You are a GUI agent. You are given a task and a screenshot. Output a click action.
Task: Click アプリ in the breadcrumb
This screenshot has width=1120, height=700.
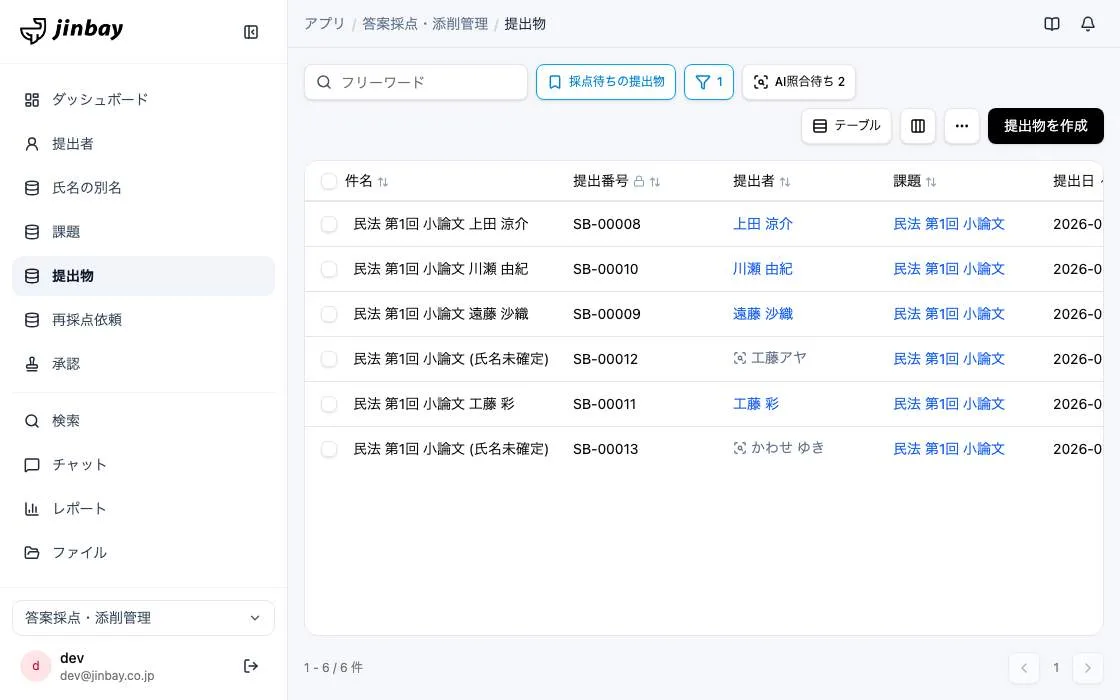click(324, 24)
